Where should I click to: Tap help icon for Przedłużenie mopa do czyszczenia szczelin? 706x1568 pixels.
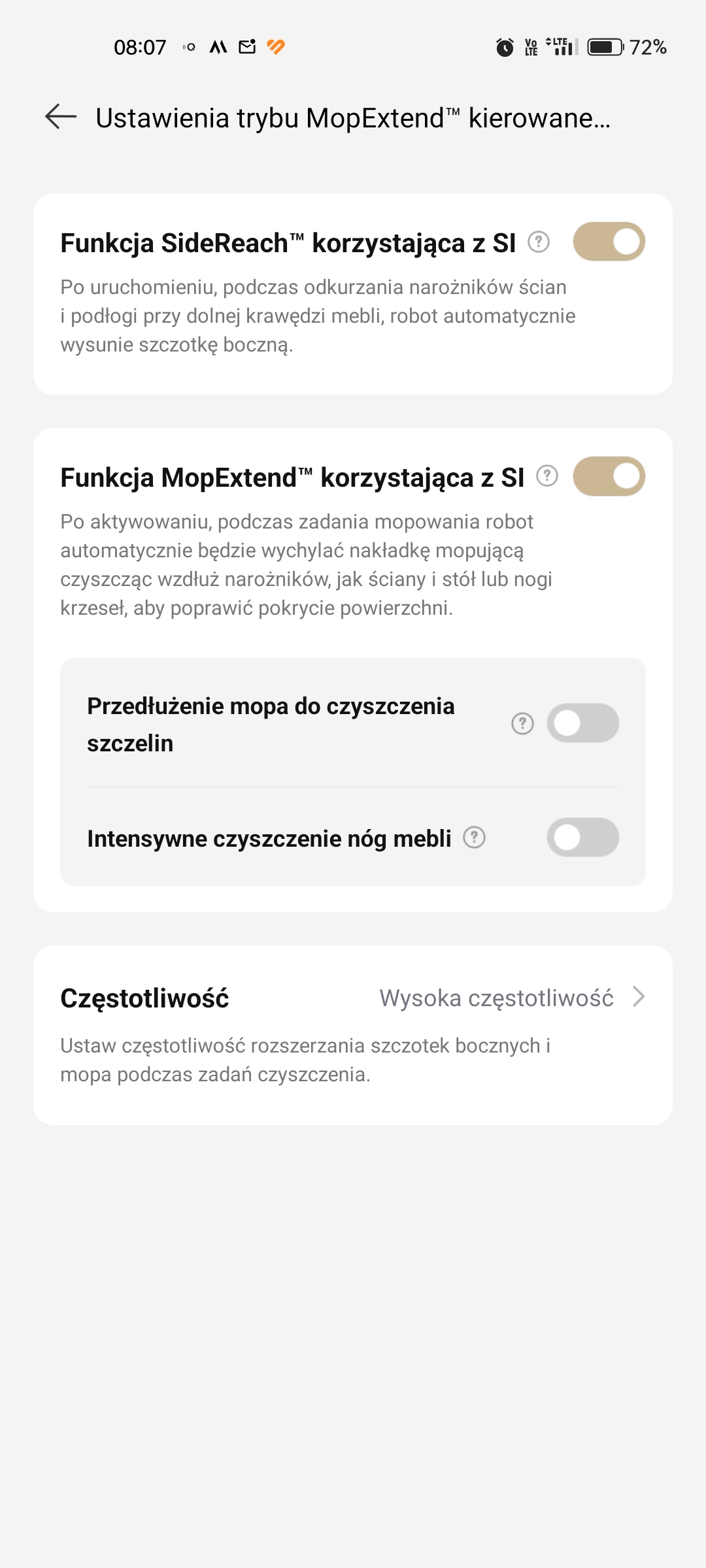point(522,723)
